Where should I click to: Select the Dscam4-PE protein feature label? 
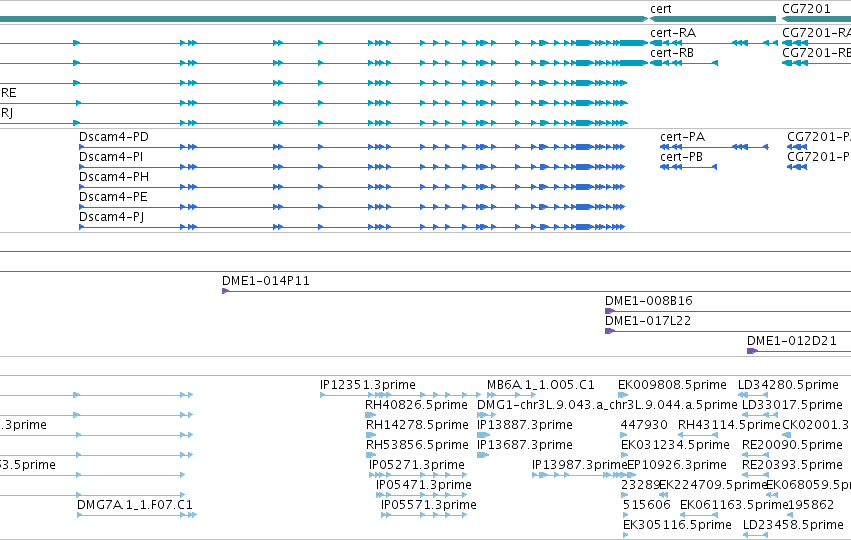point(113,196)
